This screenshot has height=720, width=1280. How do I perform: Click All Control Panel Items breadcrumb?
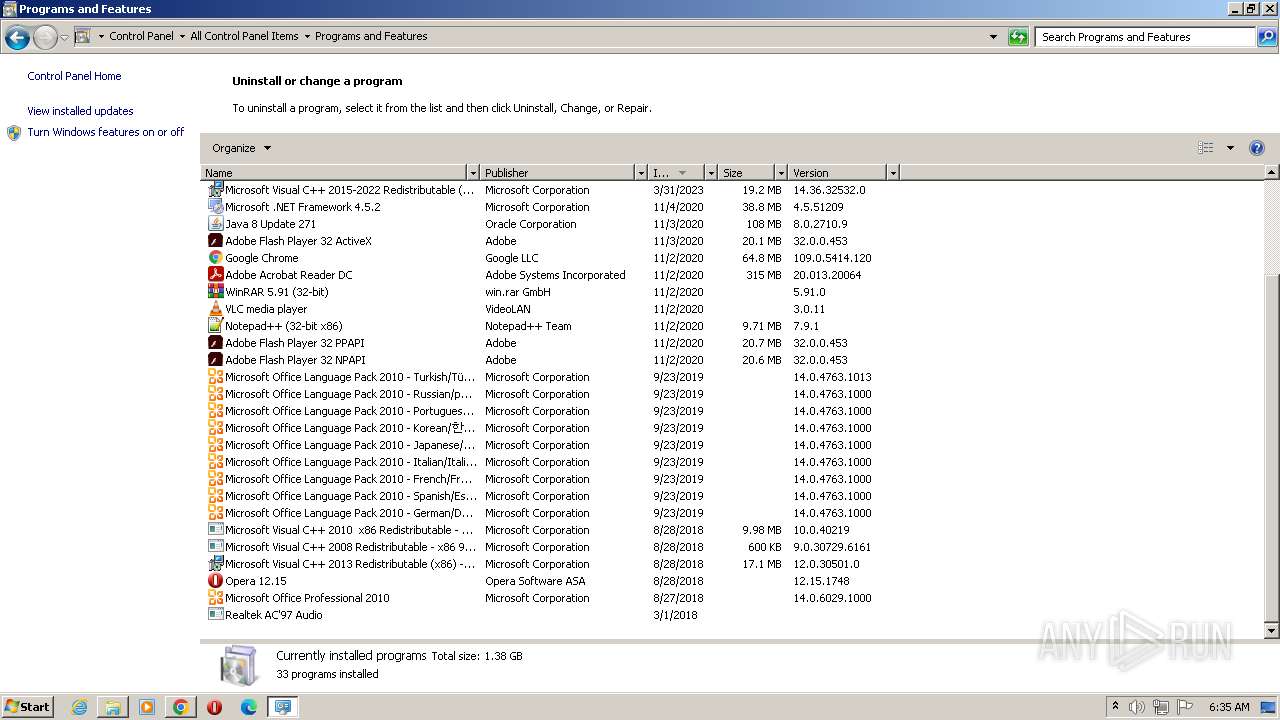click(x=244, y=36)
